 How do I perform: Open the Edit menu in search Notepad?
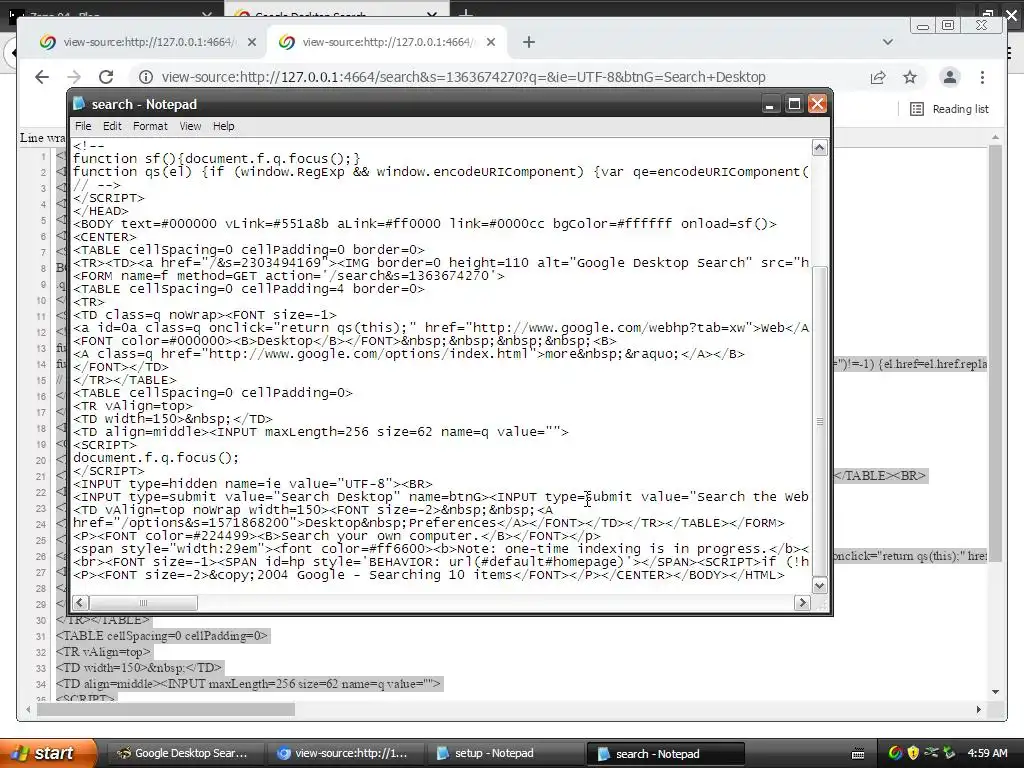pyautogui.click(x=112, y=126)
